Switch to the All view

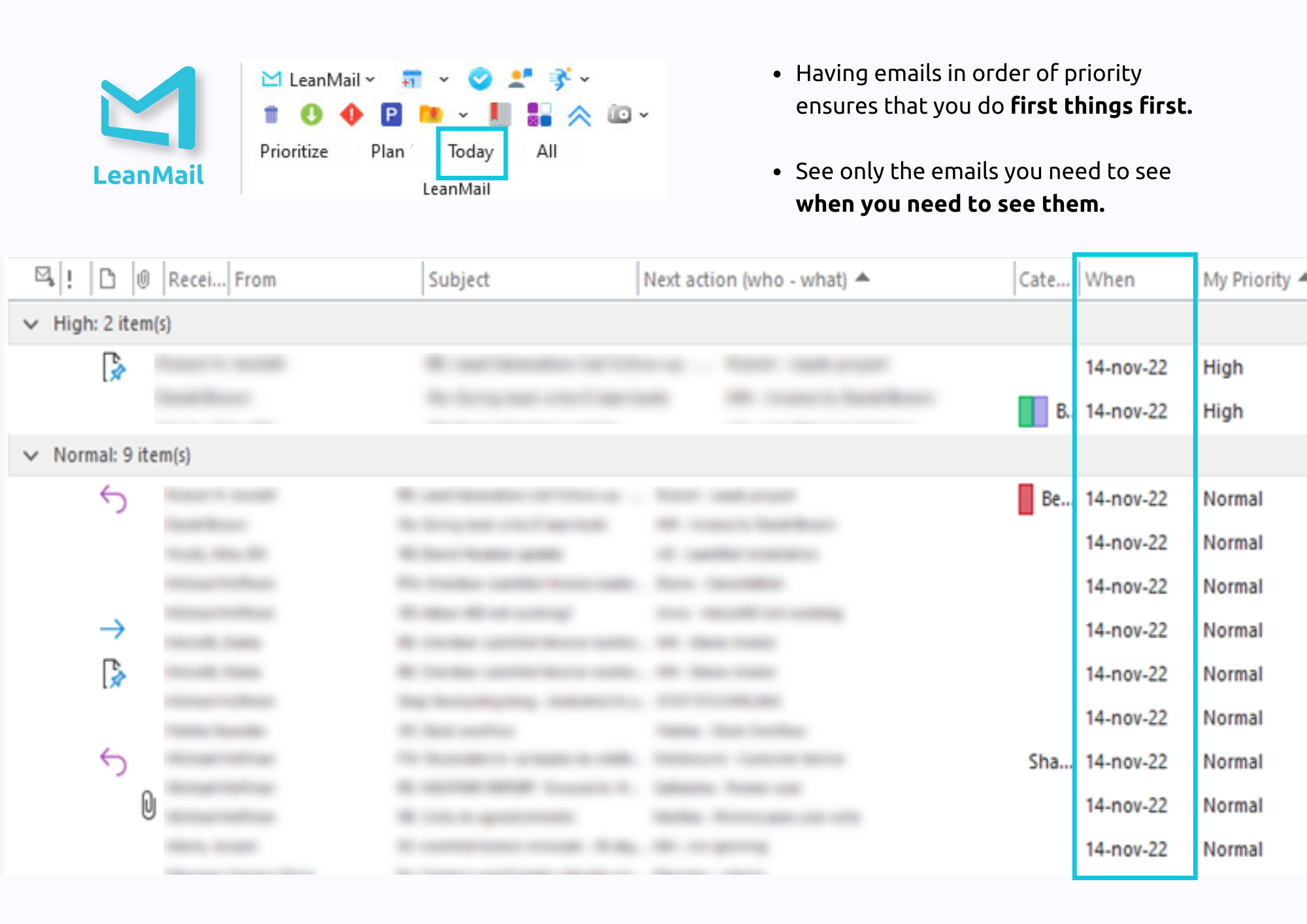(x=546, y=151)
